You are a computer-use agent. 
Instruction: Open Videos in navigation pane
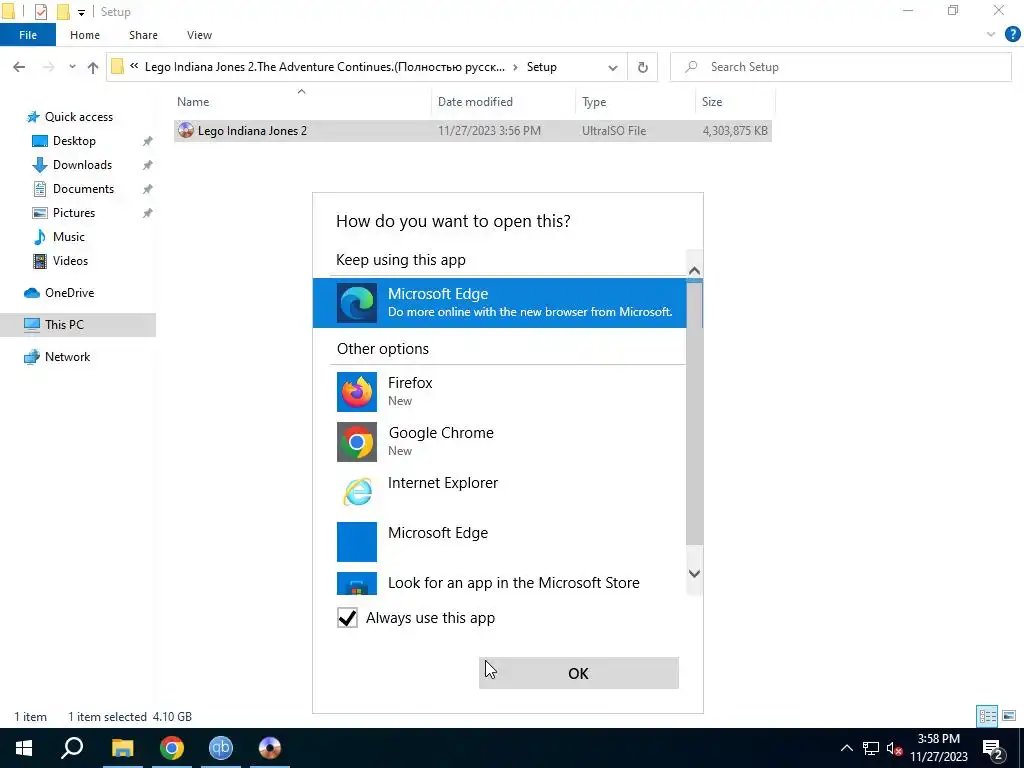(x=70, y=261)
